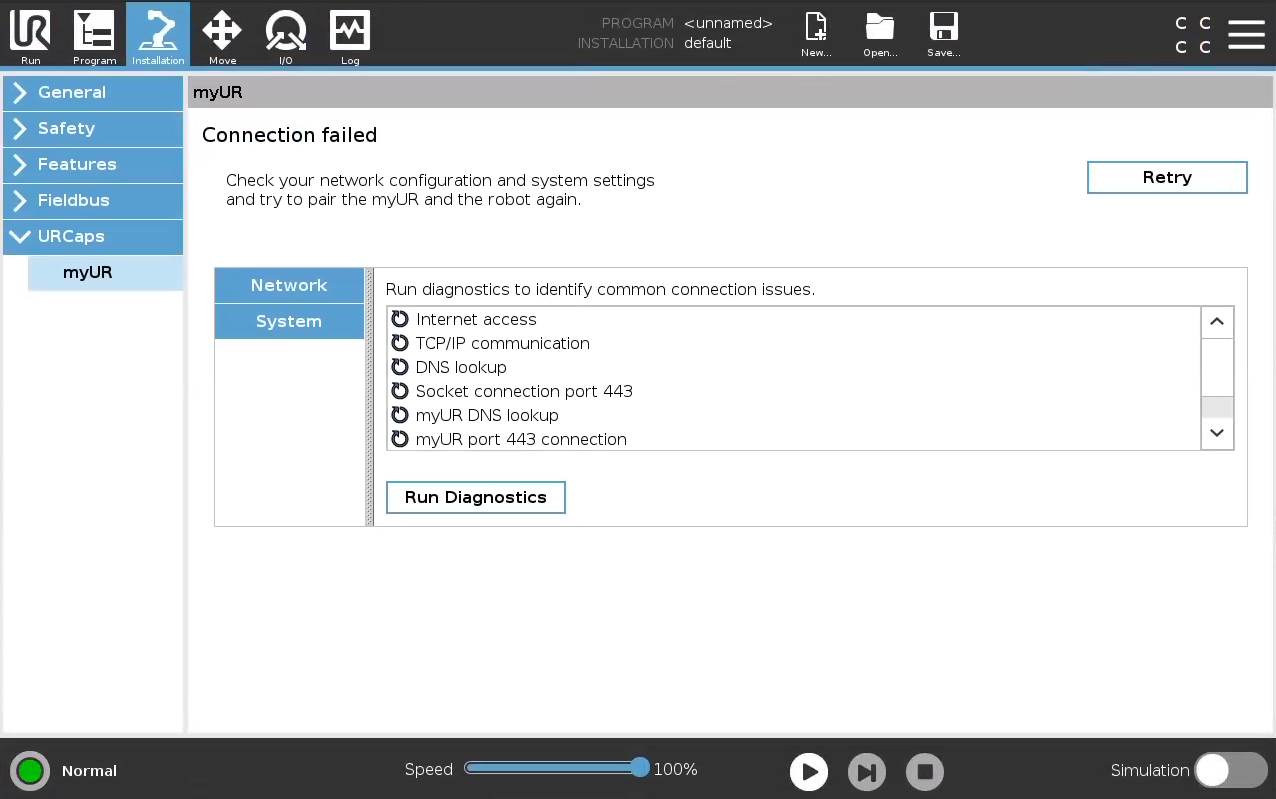Toggle the Simulation switch

[1230, 770]
